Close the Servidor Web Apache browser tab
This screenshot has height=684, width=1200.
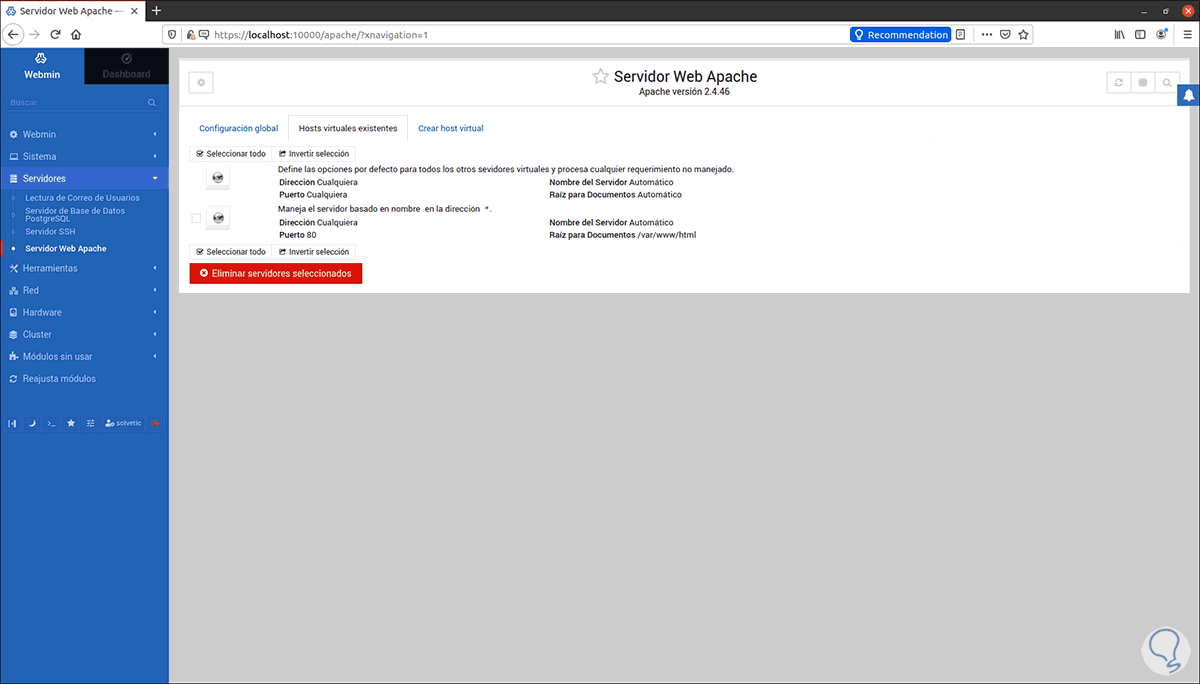[x=135, y=10]
